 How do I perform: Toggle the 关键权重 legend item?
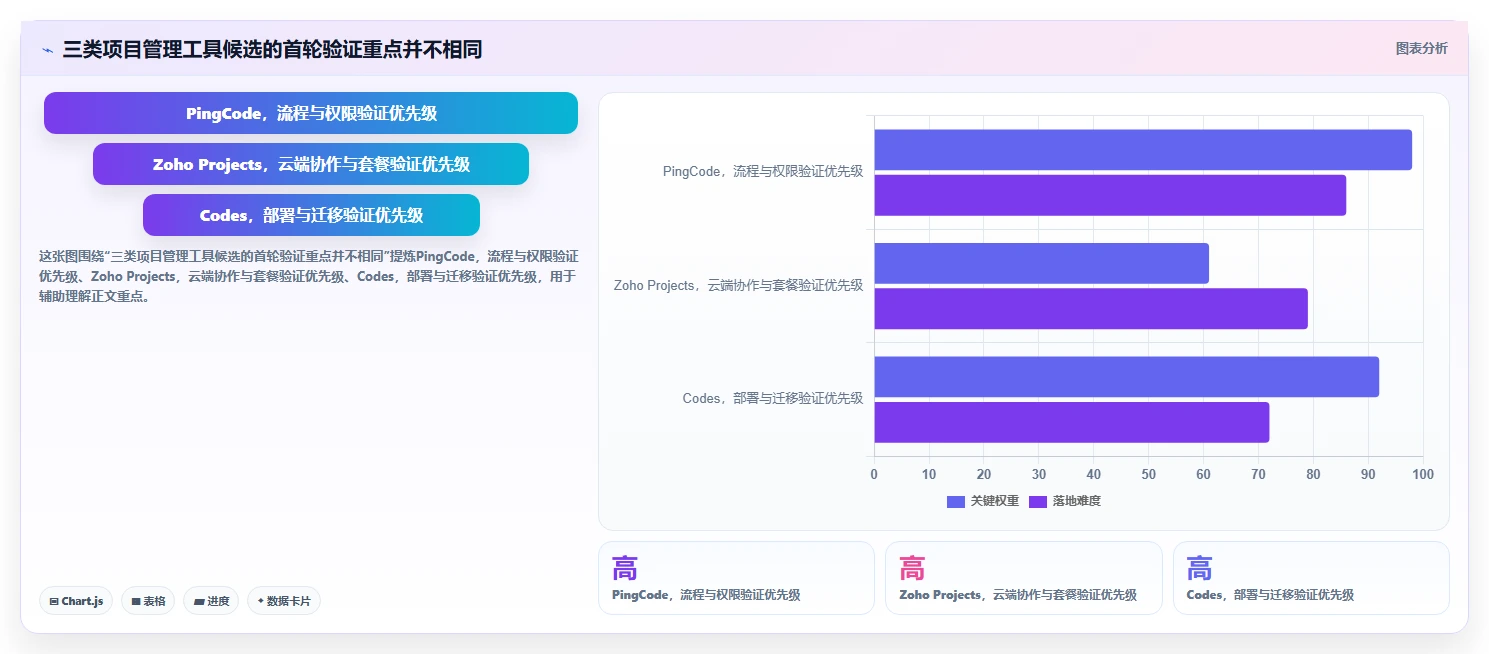[983, 501]
